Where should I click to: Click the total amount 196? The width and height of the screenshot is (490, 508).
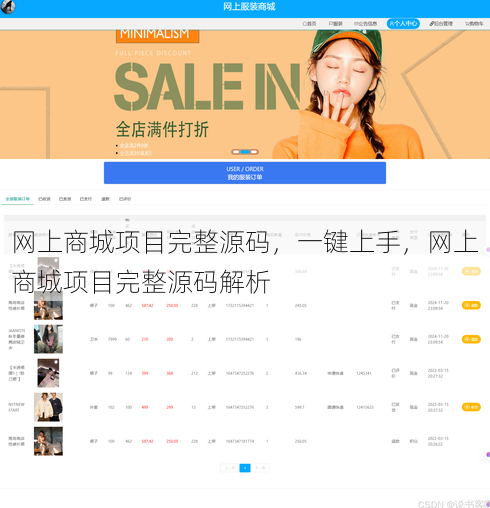[298, 339]
